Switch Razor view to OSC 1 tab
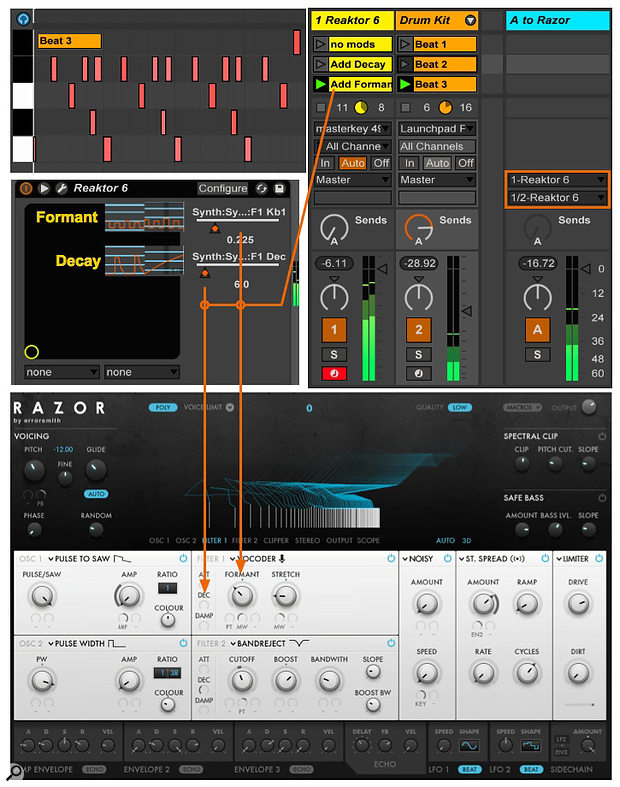Viewport: 620px width, 787px height. tap(159, 541)
